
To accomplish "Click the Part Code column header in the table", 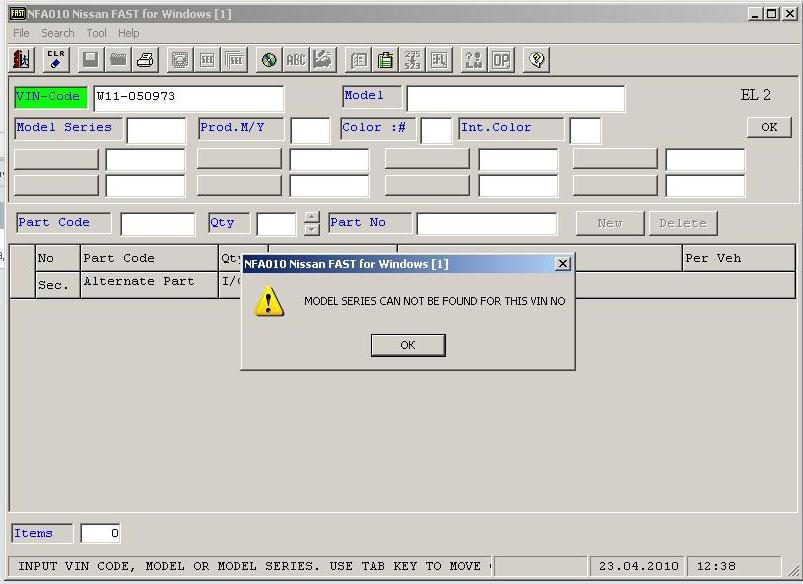I will click(150, 258).
